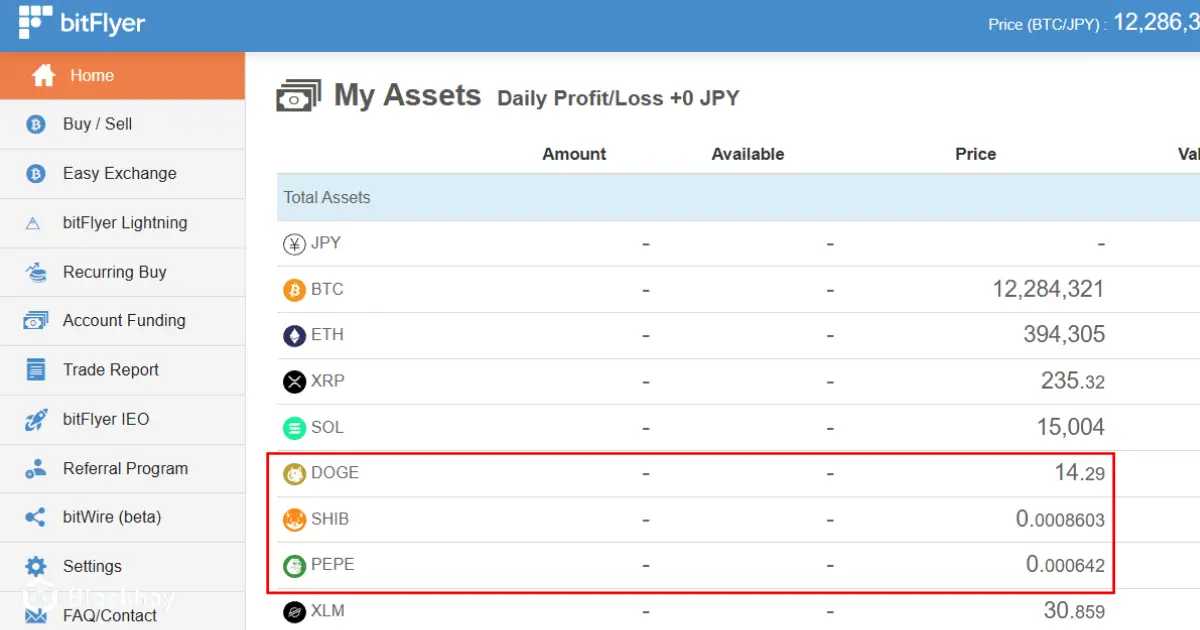Click the Settings gear icon
The image size is (1200, 630).
click(36, 567)
